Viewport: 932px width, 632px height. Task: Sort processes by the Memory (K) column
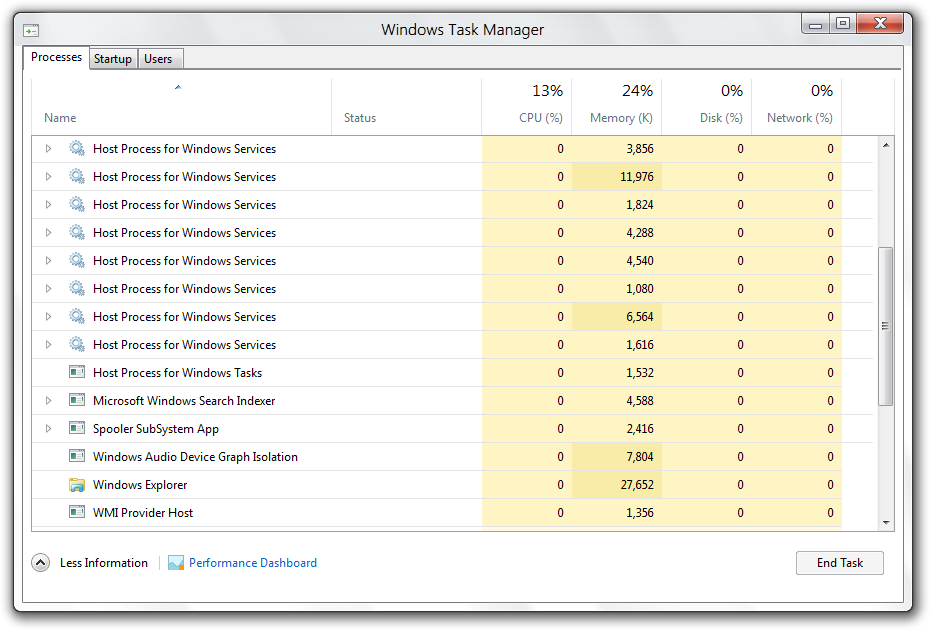[620, 118]
